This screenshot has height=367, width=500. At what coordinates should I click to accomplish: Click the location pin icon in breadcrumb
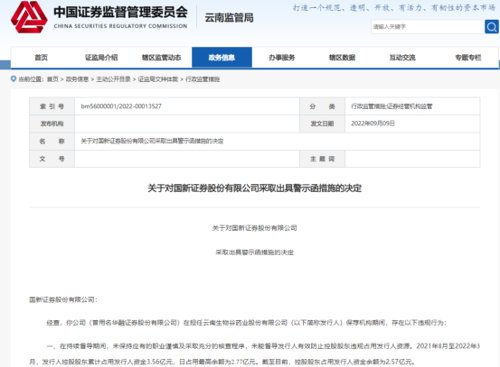[13, 79]
